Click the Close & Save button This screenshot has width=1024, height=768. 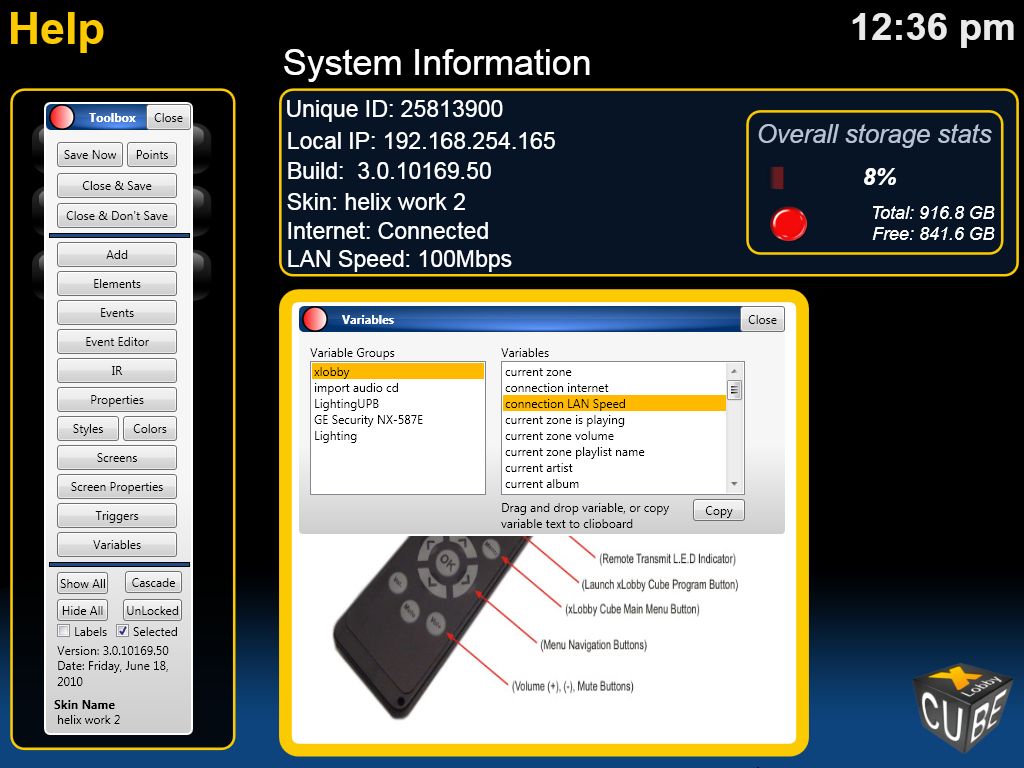117,185
